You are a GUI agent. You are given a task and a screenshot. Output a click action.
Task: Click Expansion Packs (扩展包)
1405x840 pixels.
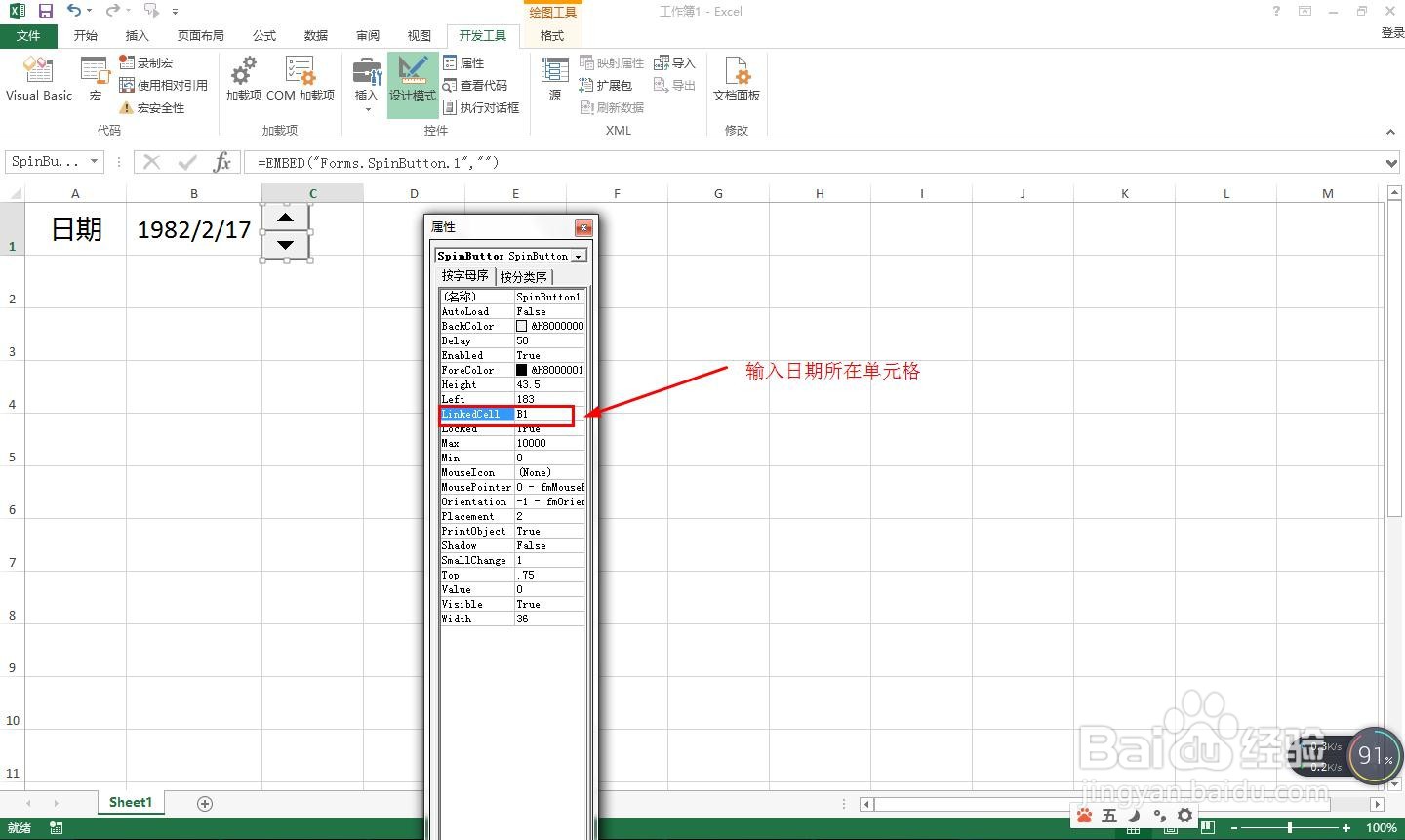pos(606,85)
